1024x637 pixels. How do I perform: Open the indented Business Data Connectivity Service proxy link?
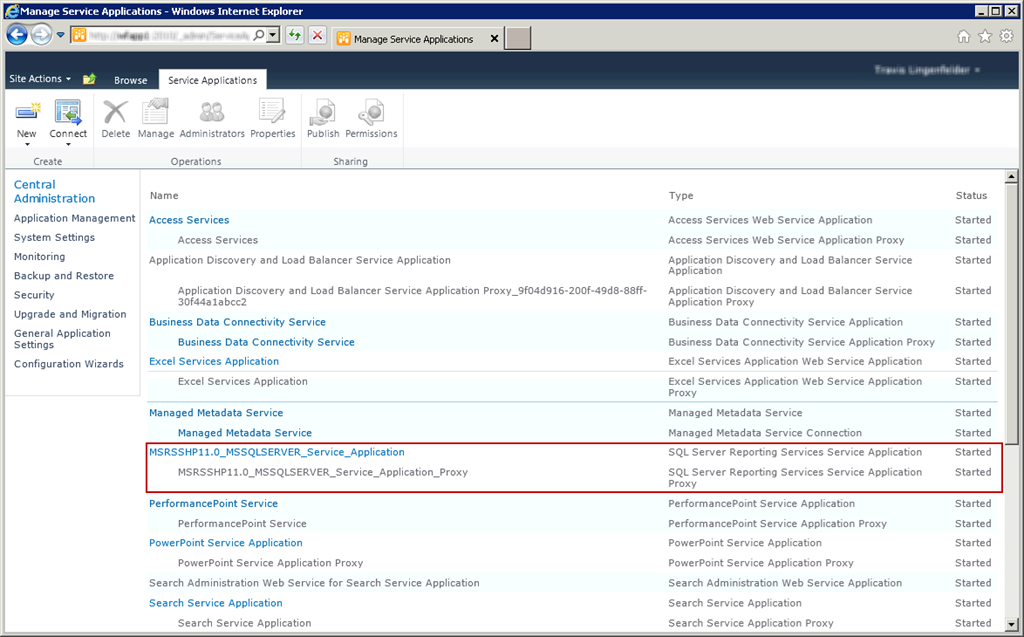pyautogui.click(x=266, y=342)
